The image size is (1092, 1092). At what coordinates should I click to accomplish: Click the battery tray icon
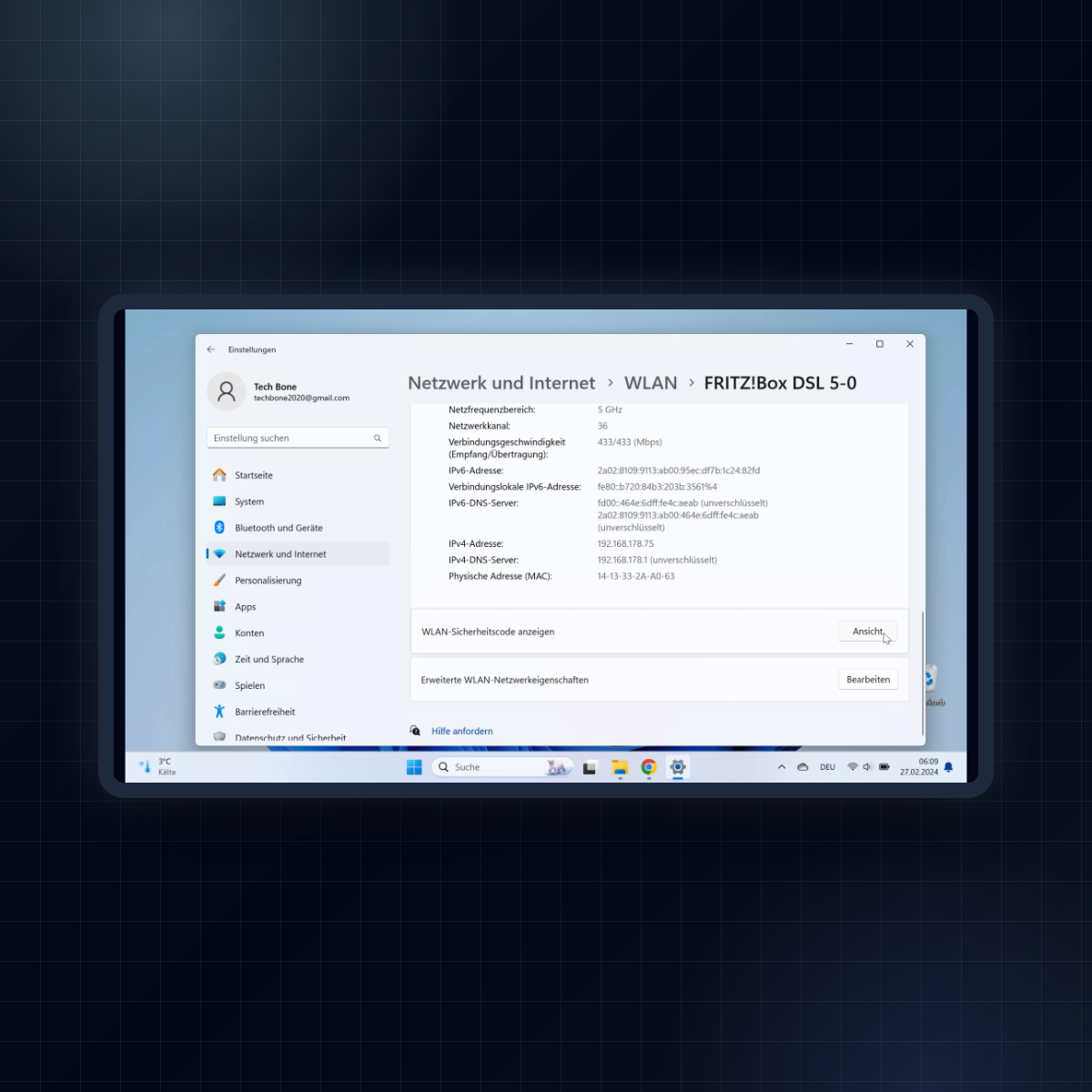884,767
